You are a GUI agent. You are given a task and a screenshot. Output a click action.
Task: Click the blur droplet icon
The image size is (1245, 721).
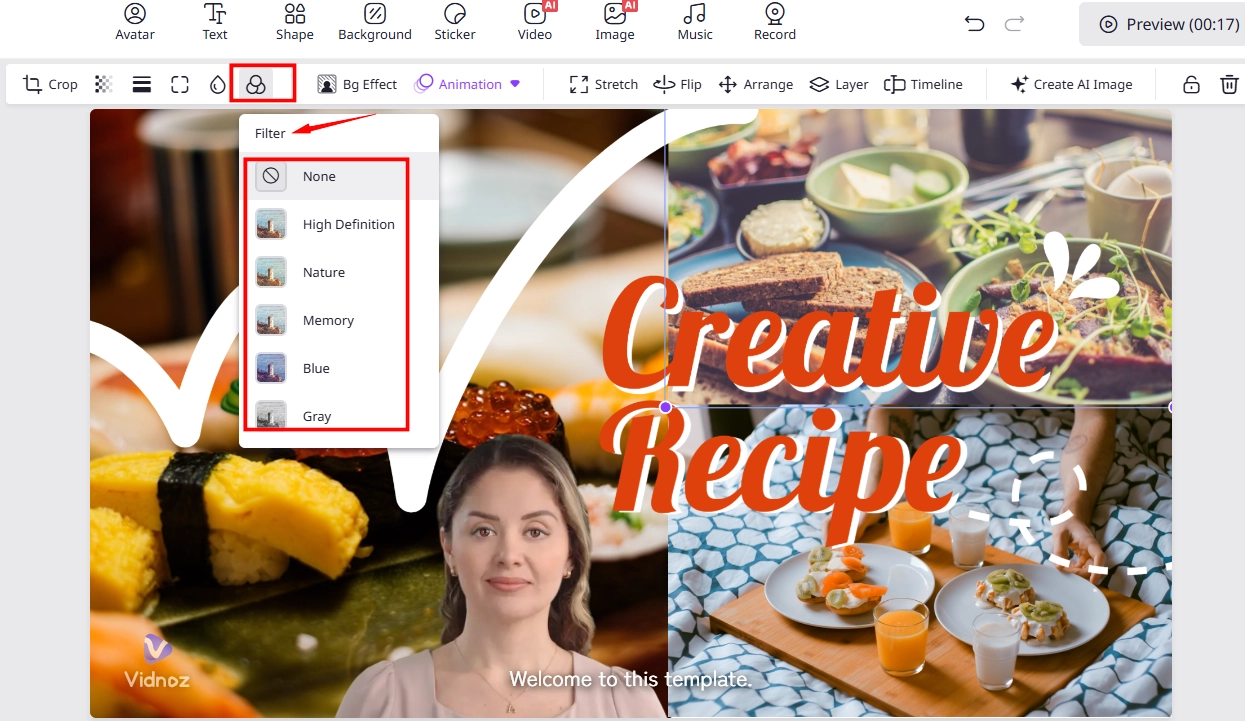tap(217, 84)
